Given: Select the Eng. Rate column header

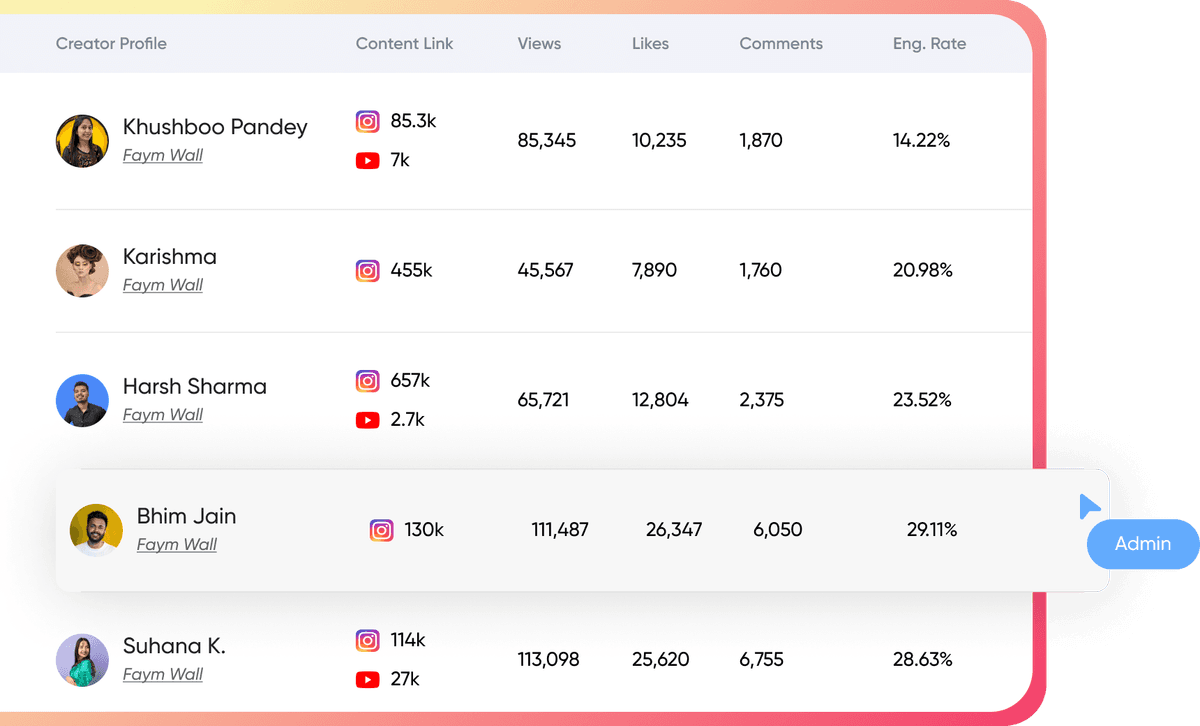Looking at the screenshot, I should pos(929,44).
